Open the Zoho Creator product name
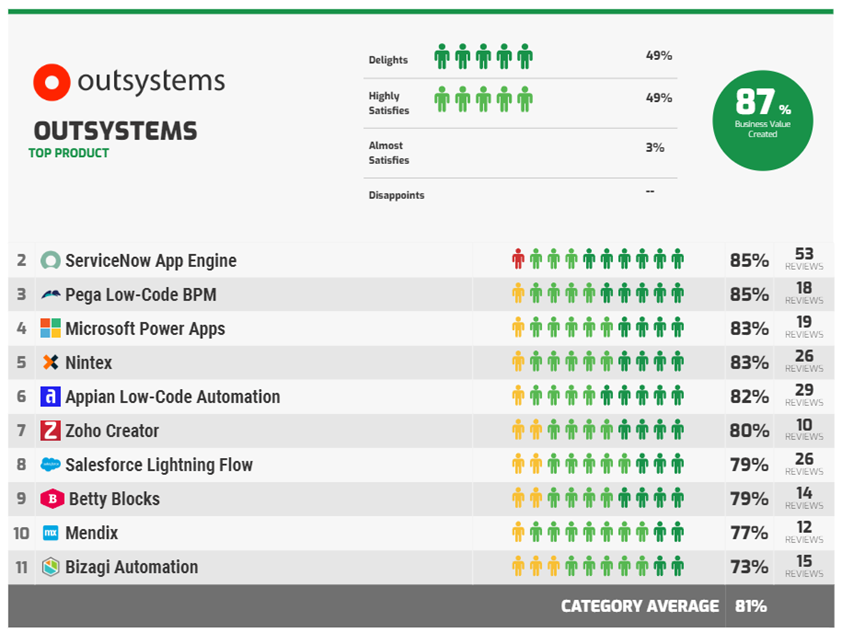This screenshot has width=865, height=633. coord(112,430)
